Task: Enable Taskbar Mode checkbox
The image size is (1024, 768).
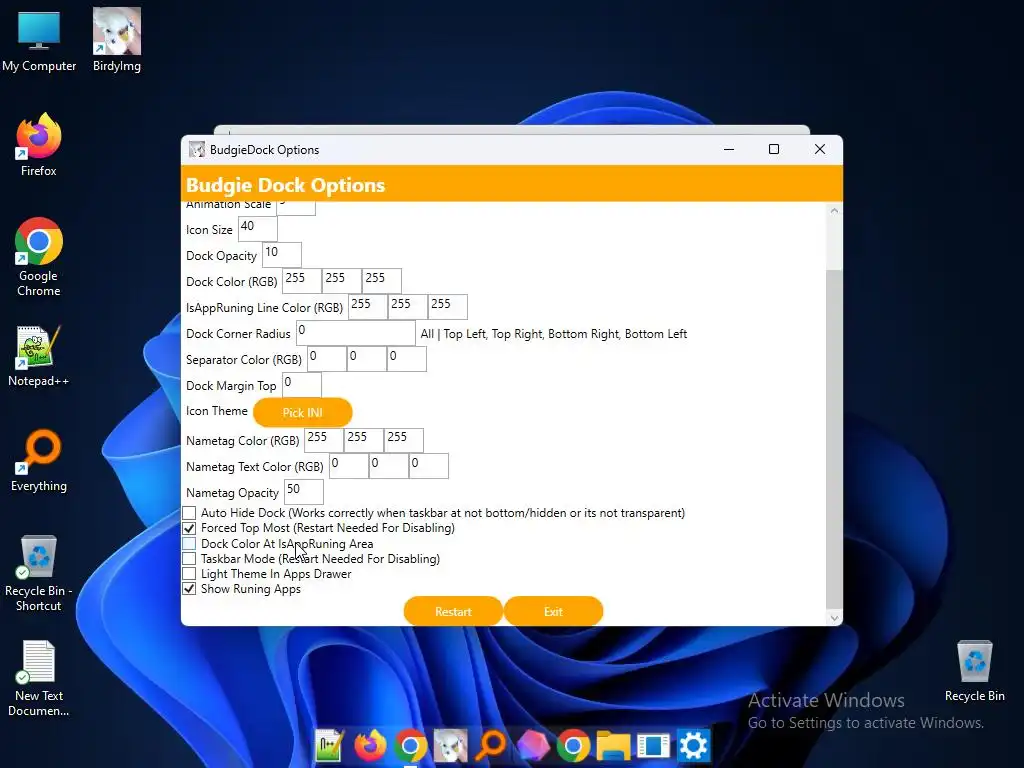Action: [189, 558]
